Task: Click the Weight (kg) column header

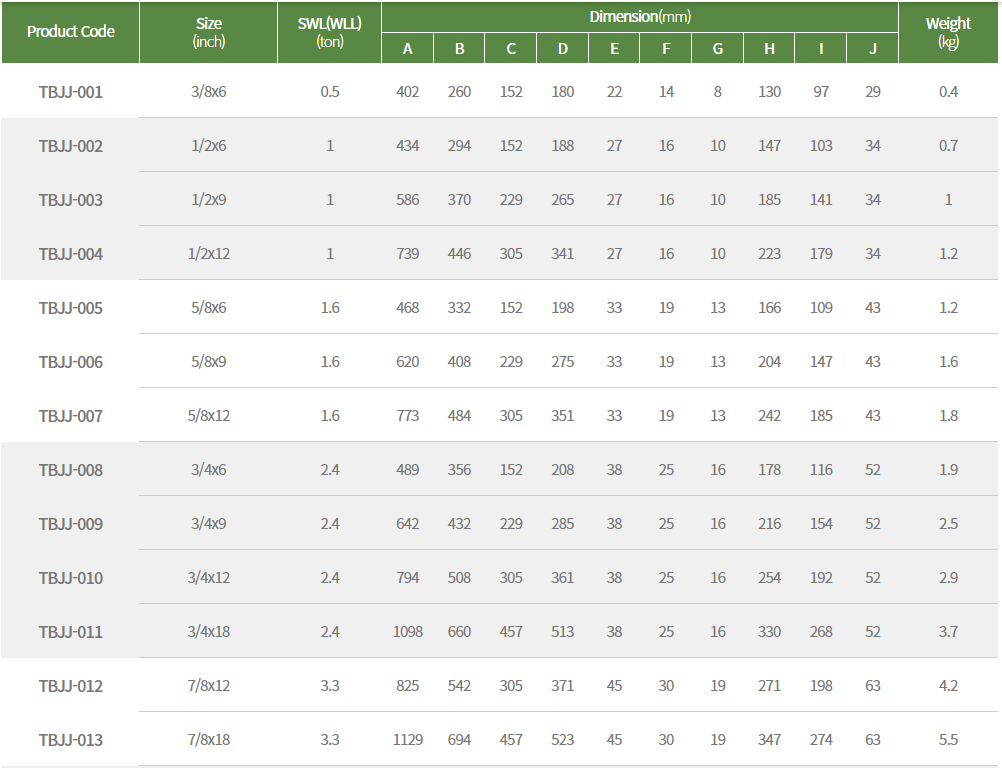Action: (x=948, y=32)
